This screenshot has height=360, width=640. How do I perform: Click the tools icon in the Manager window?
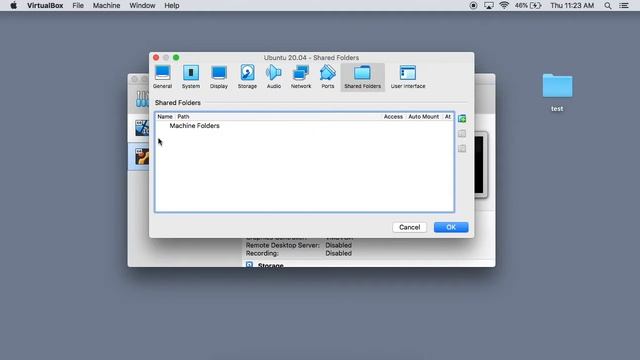(x=141, y=99)
